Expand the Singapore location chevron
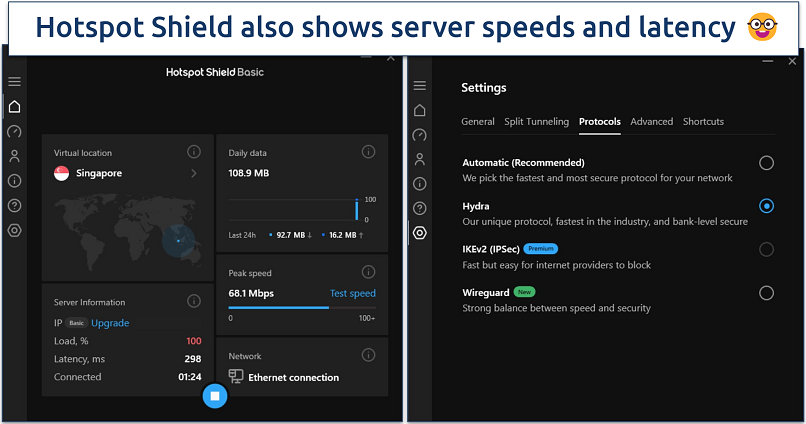 tap(194, 174)
